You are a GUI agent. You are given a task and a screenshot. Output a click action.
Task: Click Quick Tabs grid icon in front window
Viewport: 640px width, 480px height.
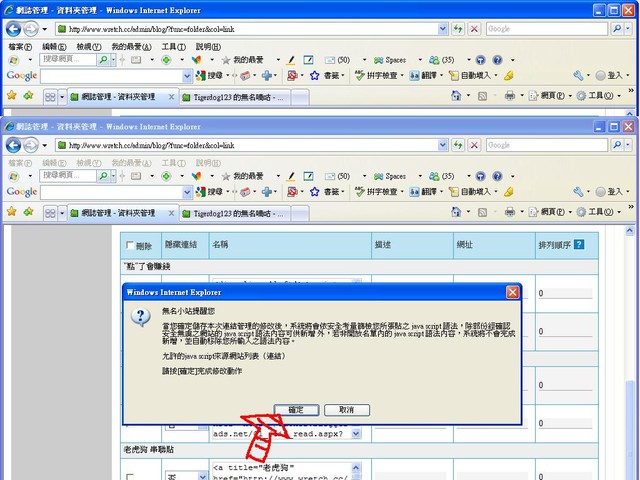pos(50,213)
